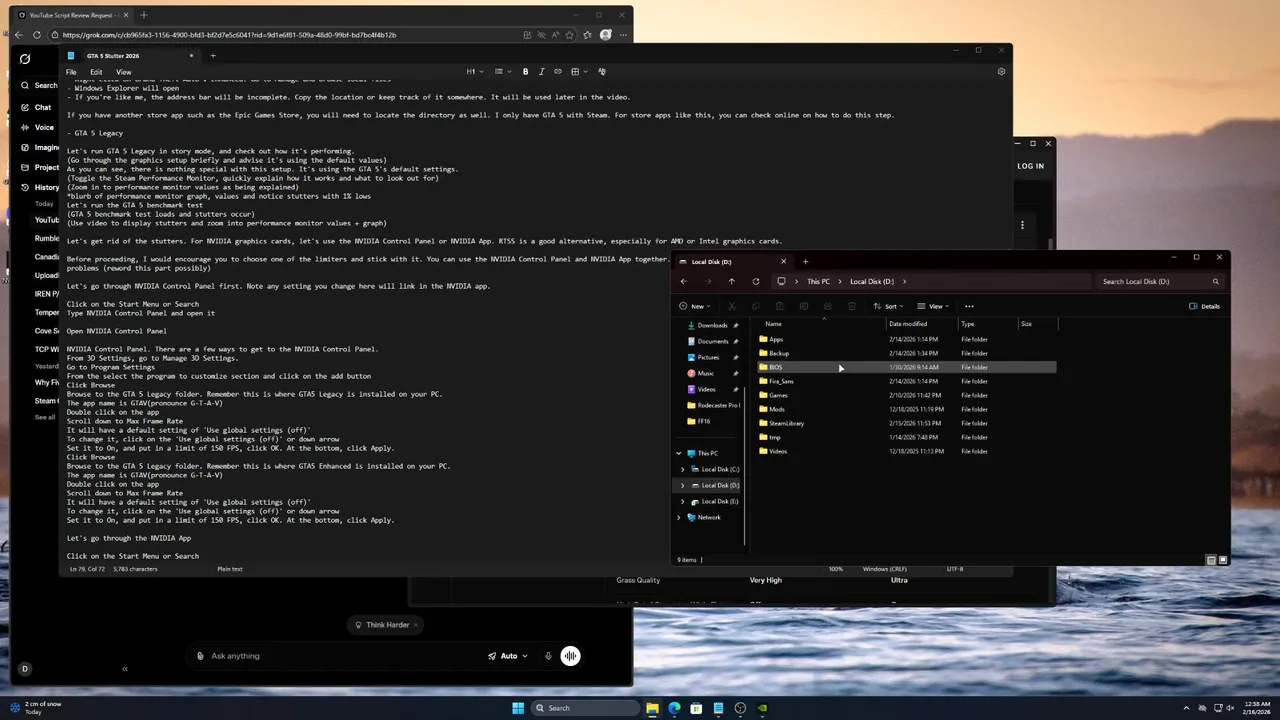Open File Explorer from the taskbar
Screen dimensions: 1280x720
click(652, 708)
